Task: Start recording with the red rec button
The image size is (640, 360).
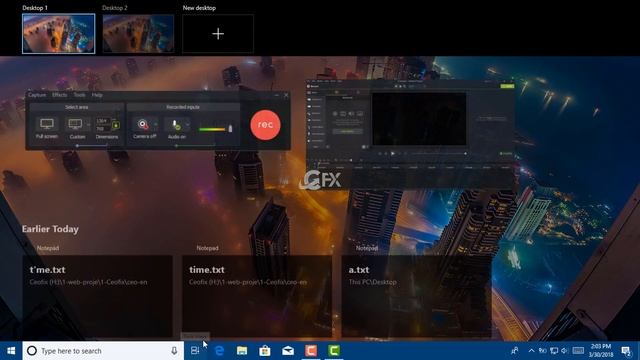Action: point(265,125)
